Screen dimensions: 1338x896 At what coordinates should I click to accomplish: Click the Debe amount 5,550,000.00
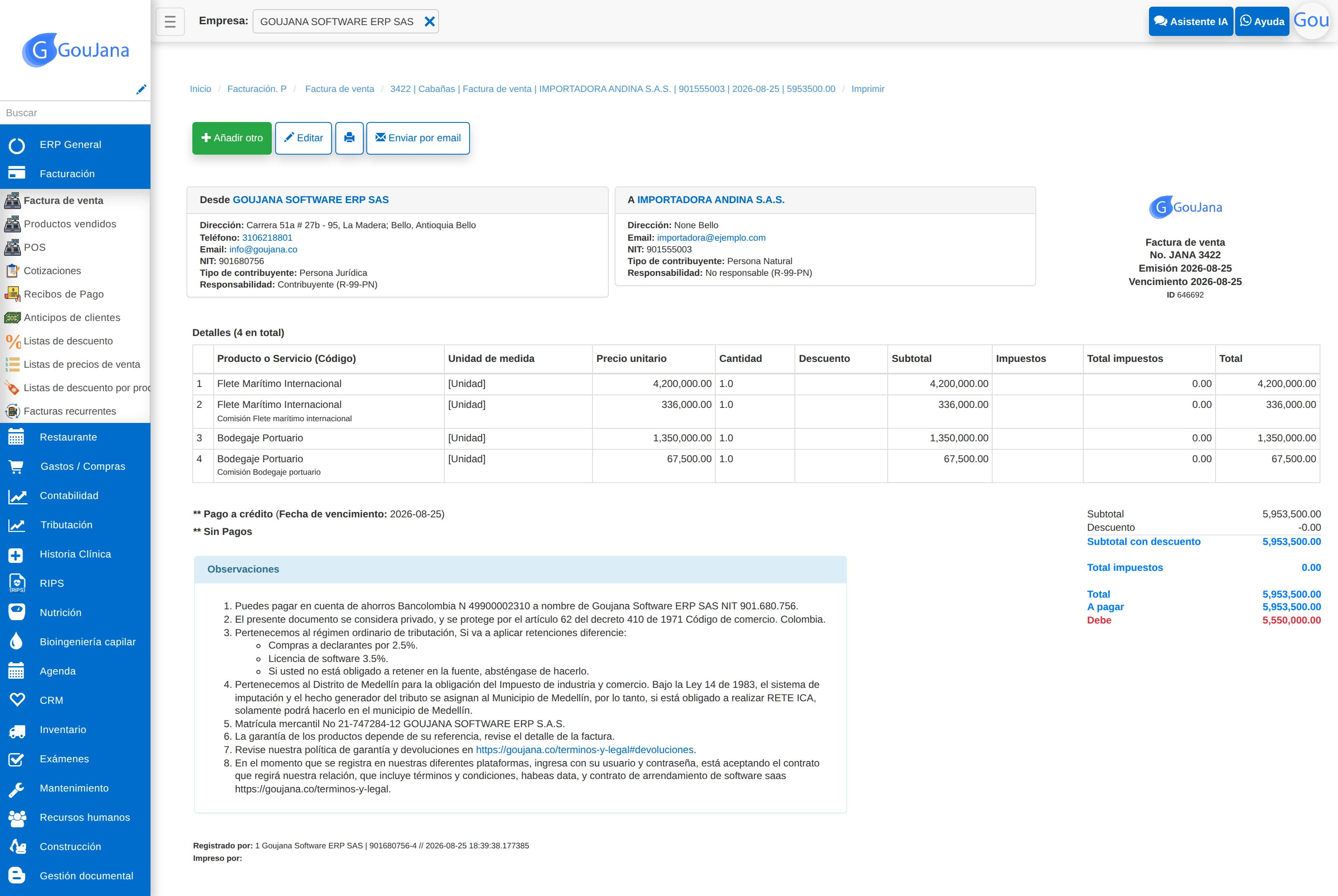1291,621
